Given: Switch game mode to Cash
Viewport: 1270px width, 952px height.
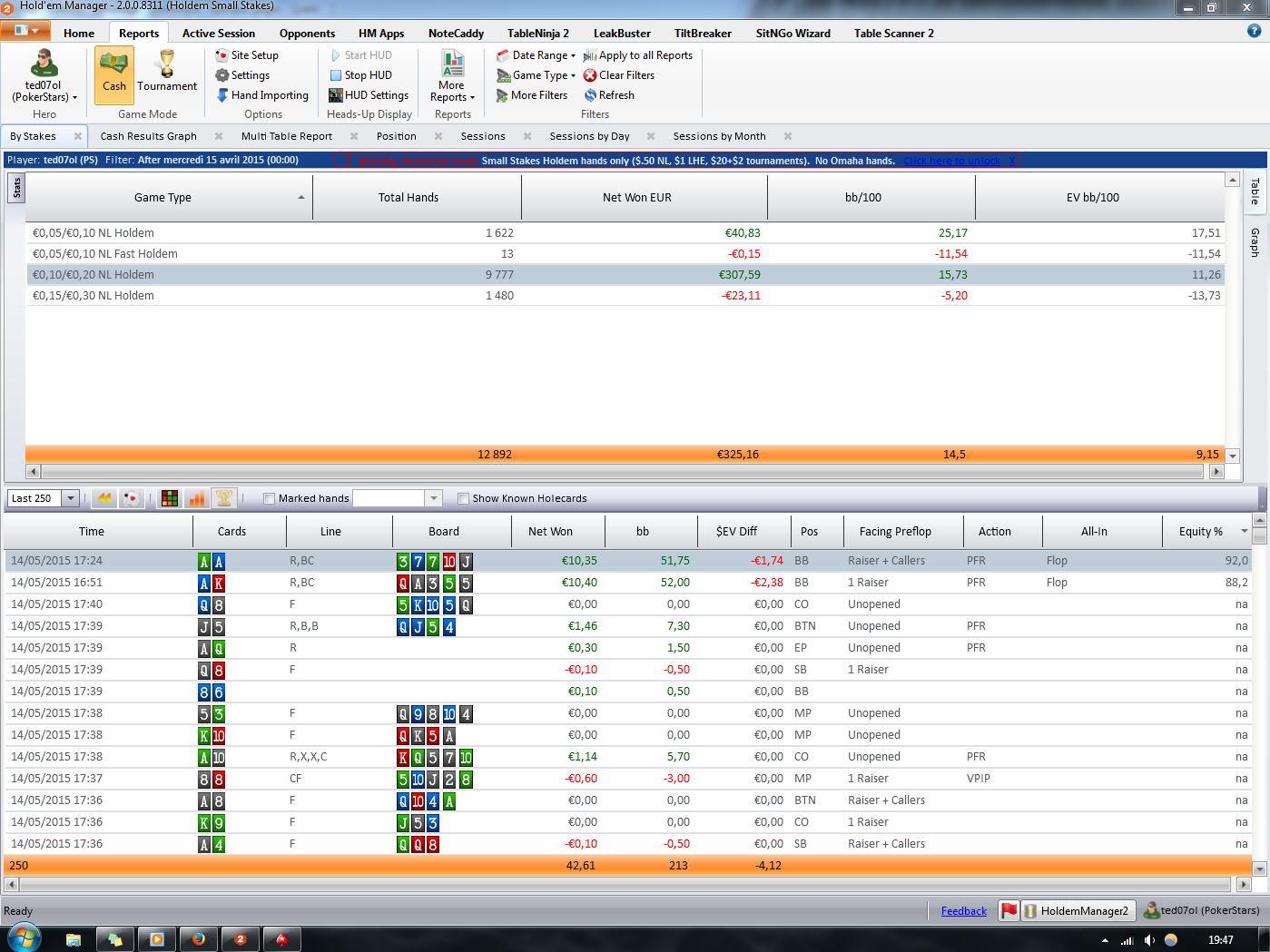Looking at the screenshot, I should 114,75.
